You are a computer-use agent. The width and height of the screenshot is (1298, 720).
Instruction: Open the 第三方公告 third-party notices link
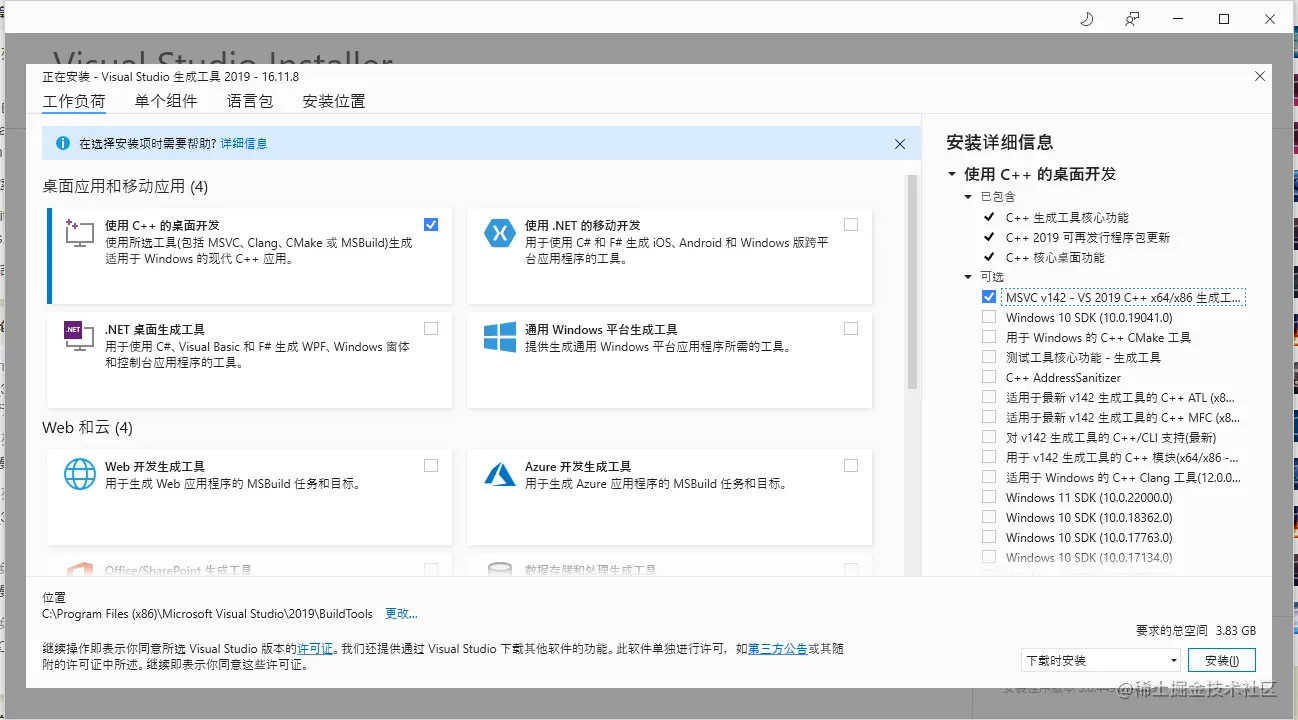point(778,649)
